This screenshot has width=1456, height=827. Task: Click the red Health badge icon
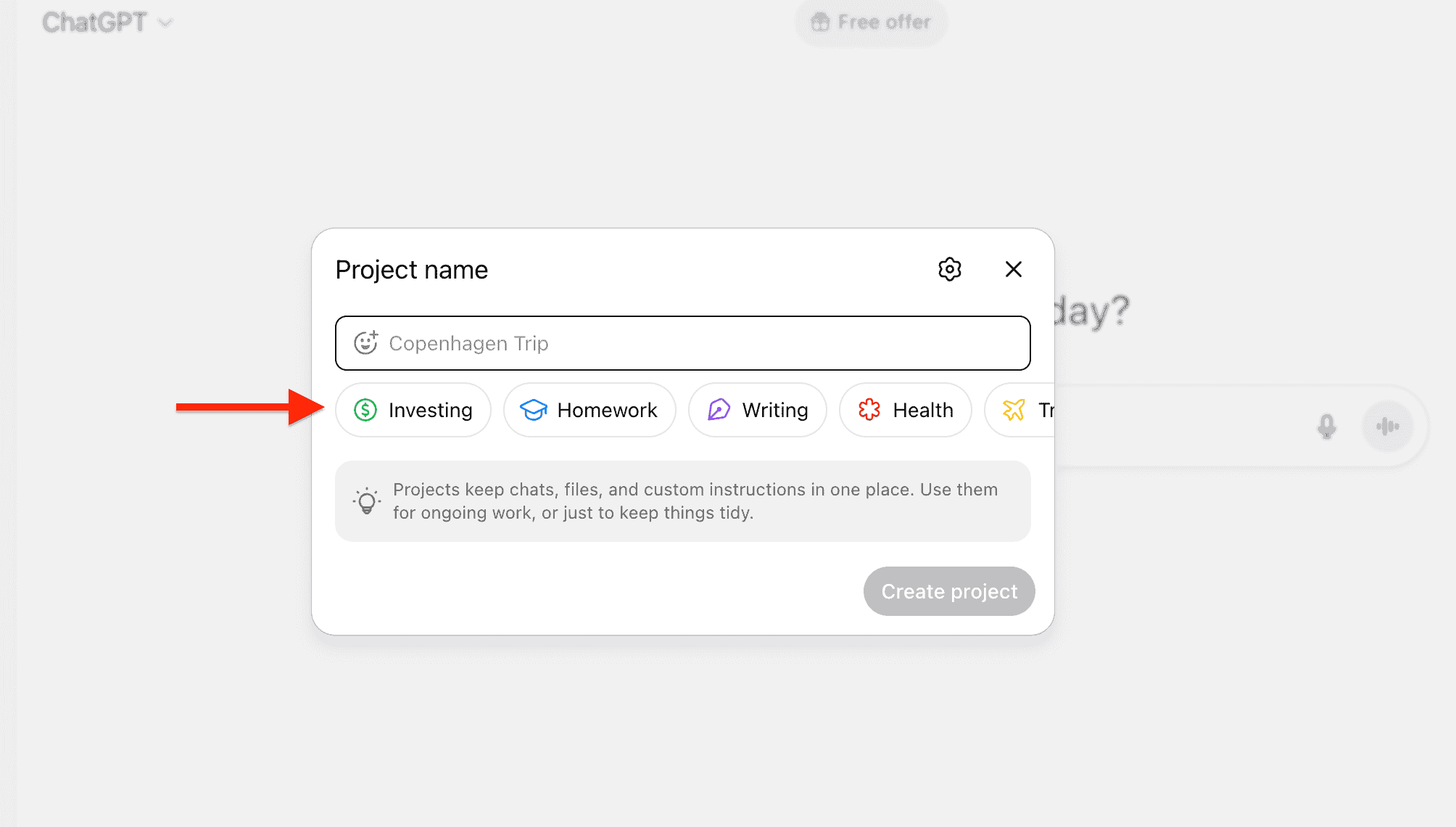[x=869, y=410]
